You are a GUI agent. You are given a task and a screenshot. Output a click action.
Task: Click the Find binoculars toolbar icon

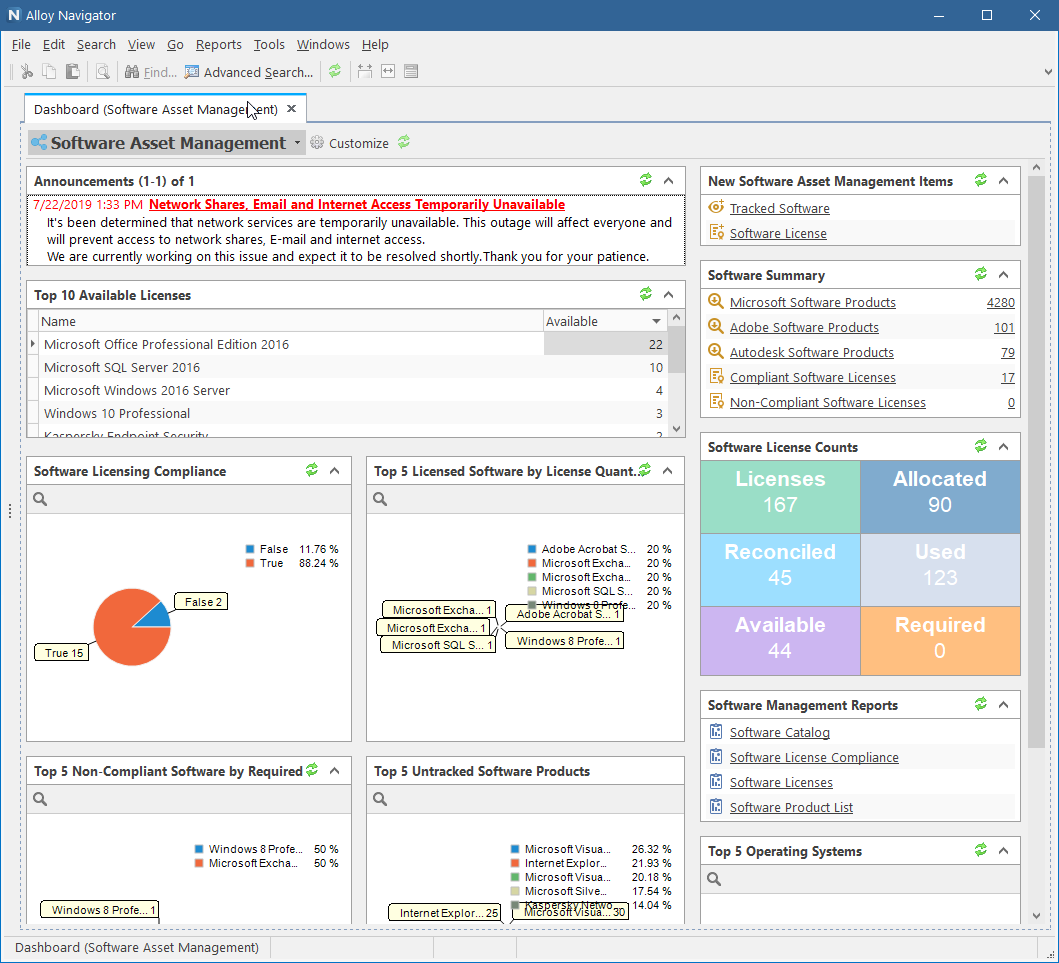tap(134, 71)
